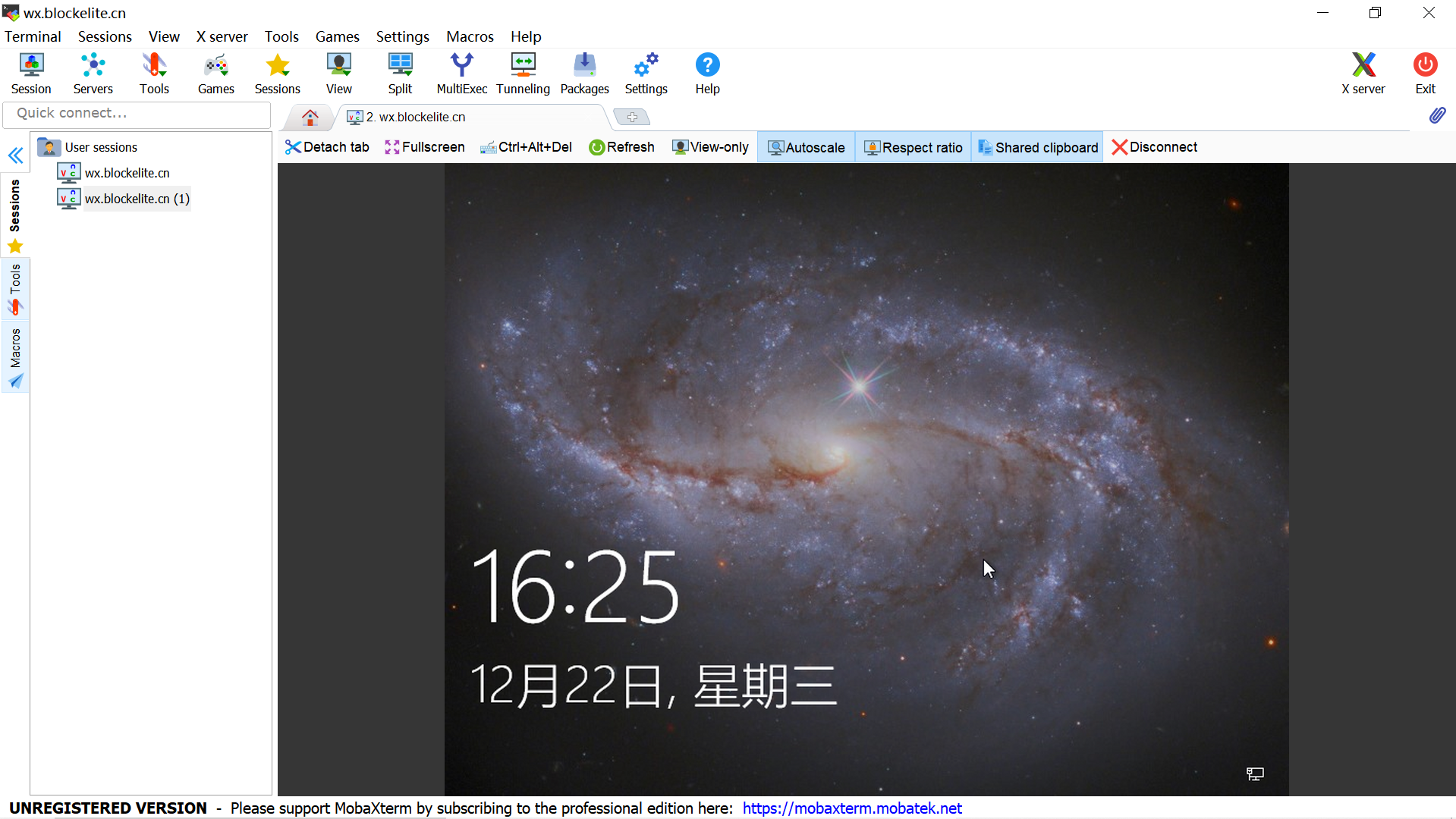This screenshot has height=819, width=1456.
Task: Start the X server from toolbar
Action: click(x=1363, y=72)
